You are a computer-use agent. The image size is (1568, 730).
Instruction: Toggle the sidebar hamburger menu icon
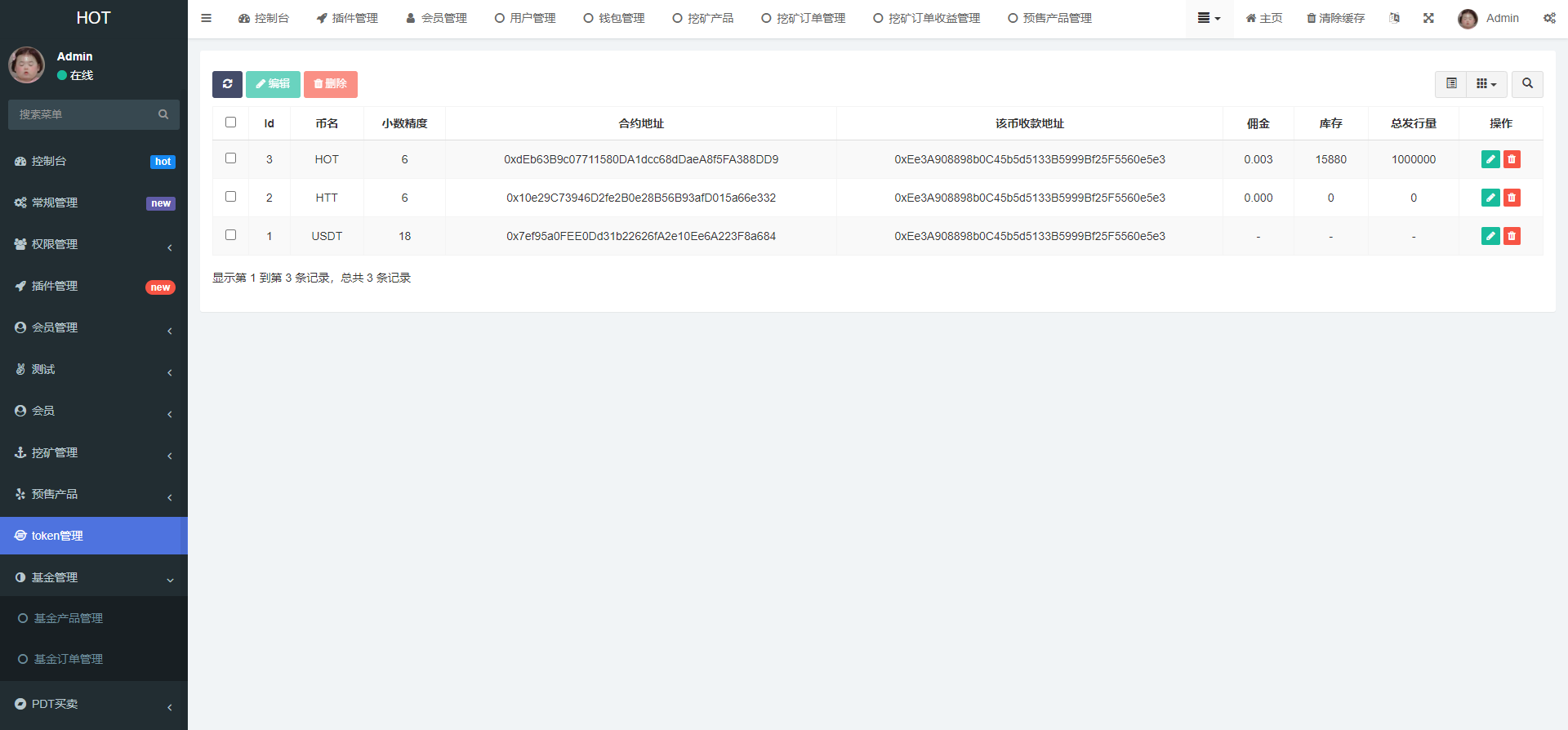[207, 18]
